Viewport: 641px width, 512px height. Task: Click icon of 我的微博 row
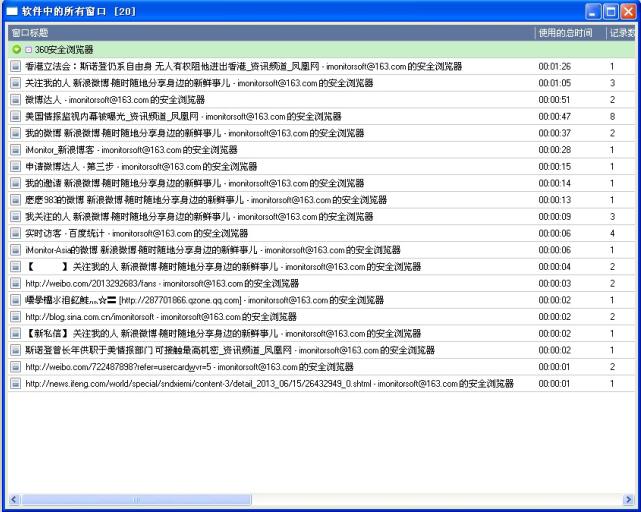click(x=16, y=133)
